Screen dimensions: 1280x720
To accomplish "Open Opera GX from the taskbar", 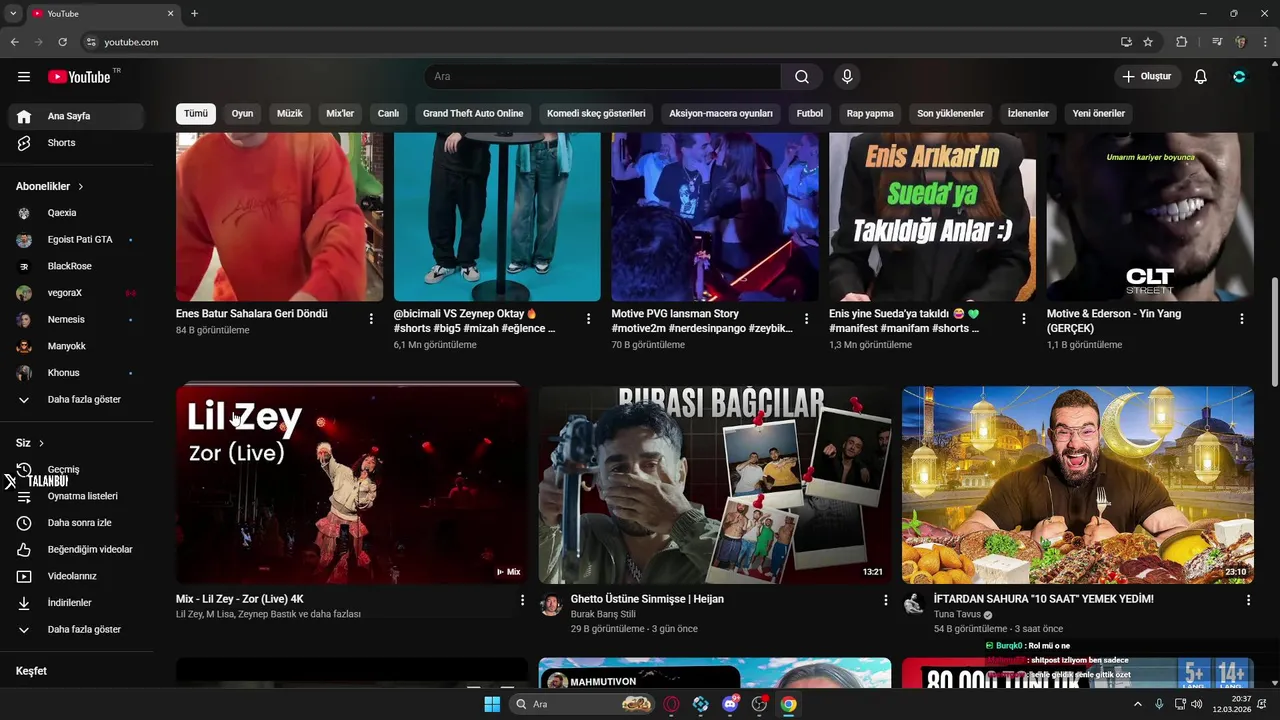I will pyautogui.click(x=671, y=704).
